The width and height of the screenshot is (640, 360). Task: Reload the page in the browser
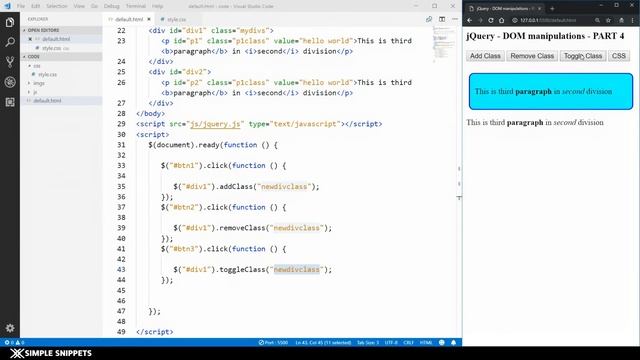pos(491,20)
